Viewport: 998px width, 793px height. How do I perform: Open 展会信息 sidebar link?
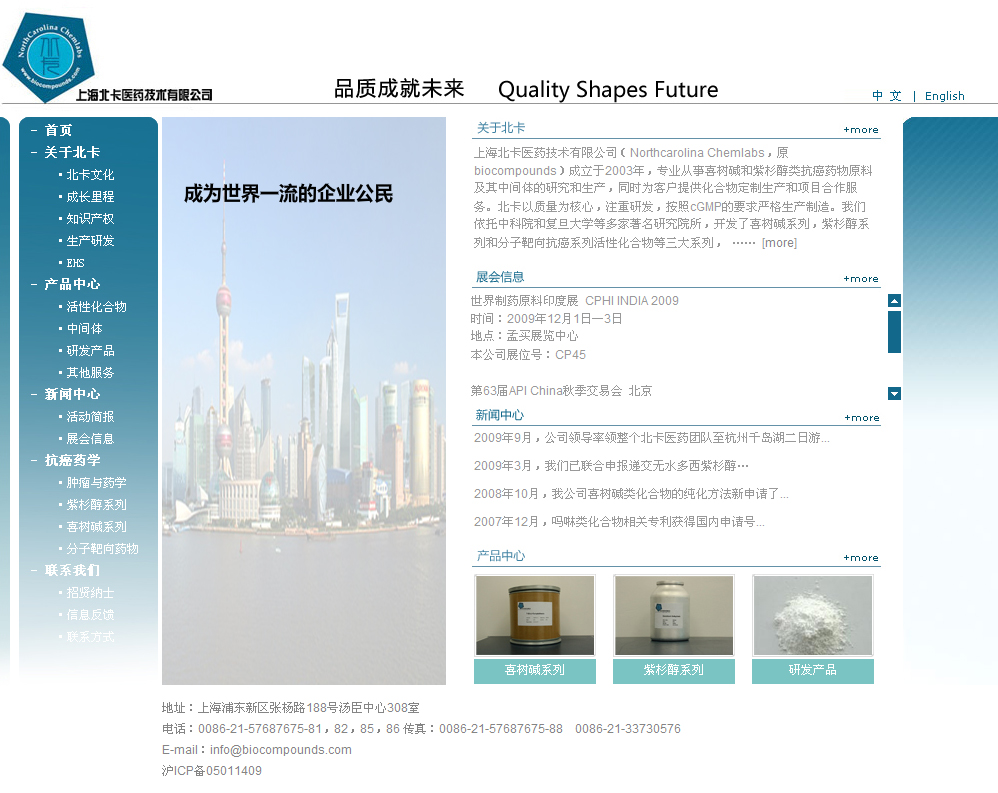coord(90,439)
